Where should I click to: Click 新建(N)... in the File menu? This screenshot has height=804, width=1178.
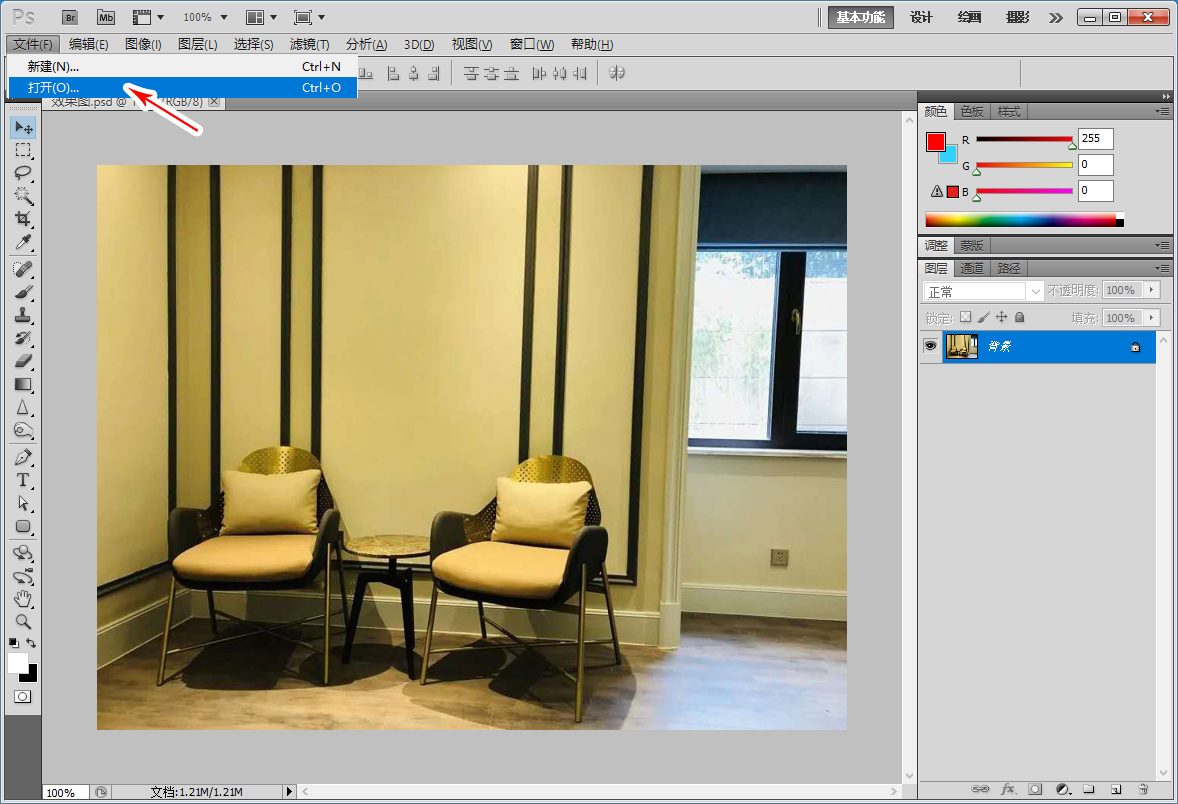pyautogui.click(x=183, y=66)
